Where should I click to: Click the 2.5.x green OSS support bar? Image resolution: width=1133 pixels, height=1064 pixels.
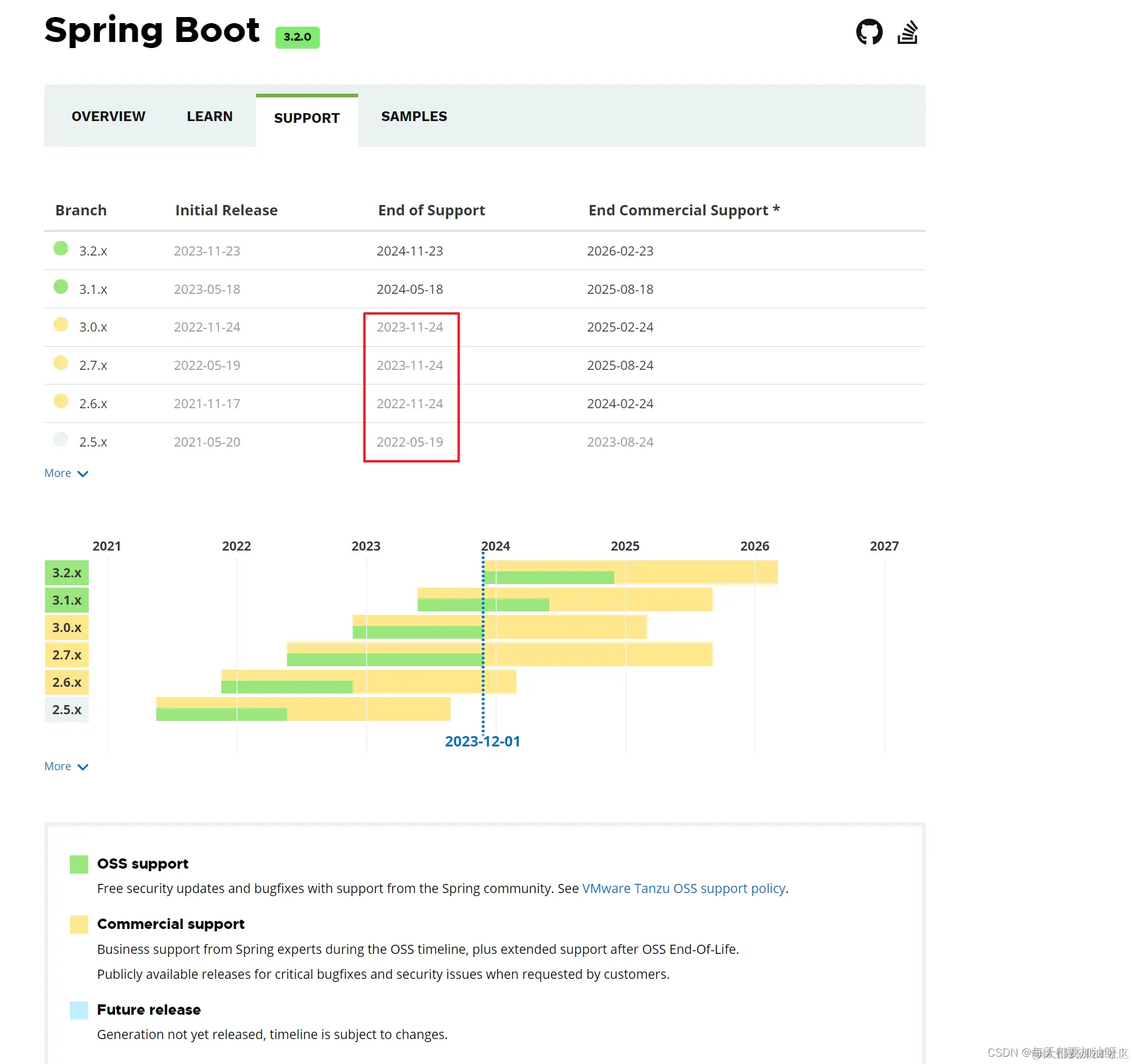click(221, 714)
